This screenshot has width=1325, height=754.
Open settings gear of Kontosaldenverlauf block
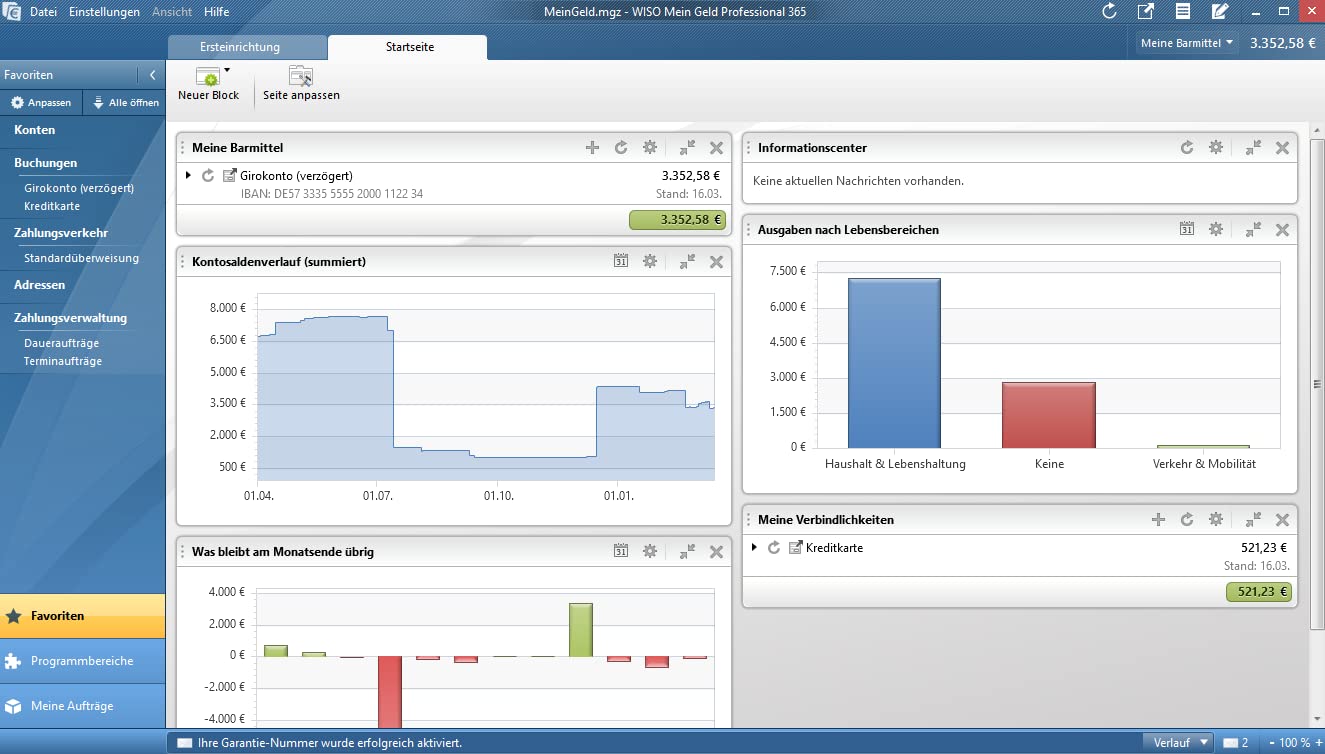click(x=650, y=261)
